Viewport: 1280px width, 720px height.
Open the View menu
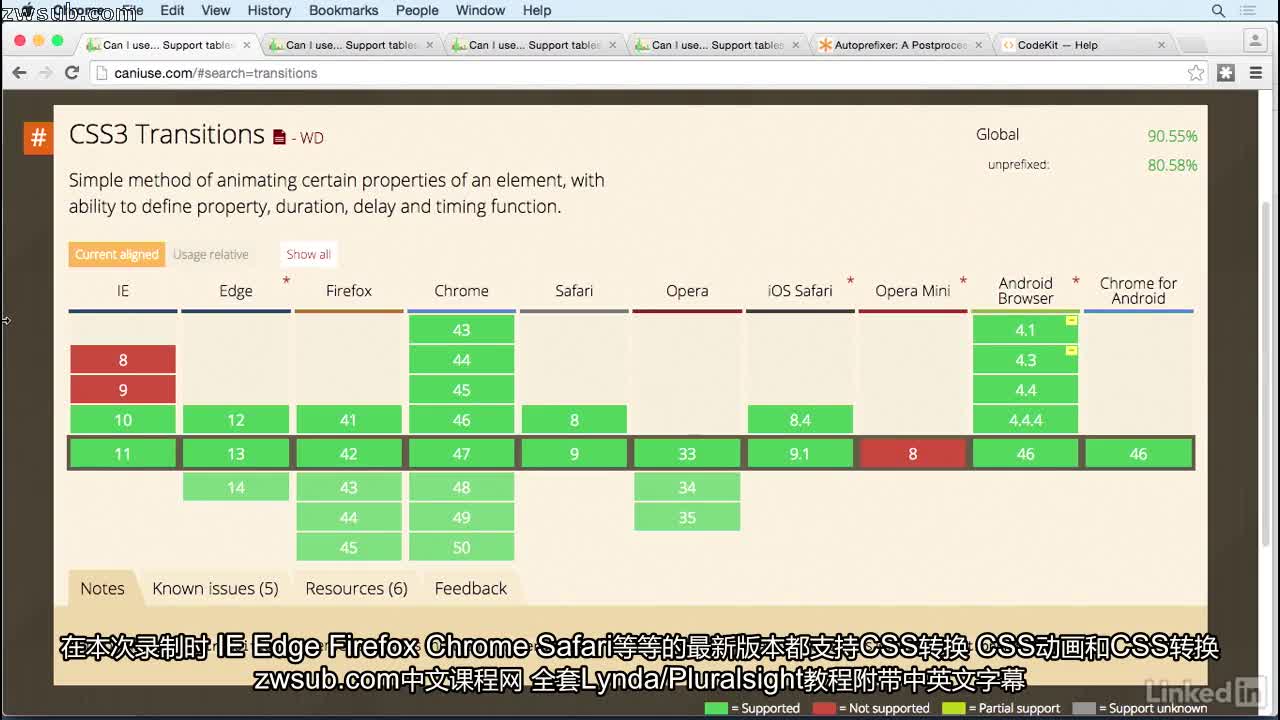point(216,10)
